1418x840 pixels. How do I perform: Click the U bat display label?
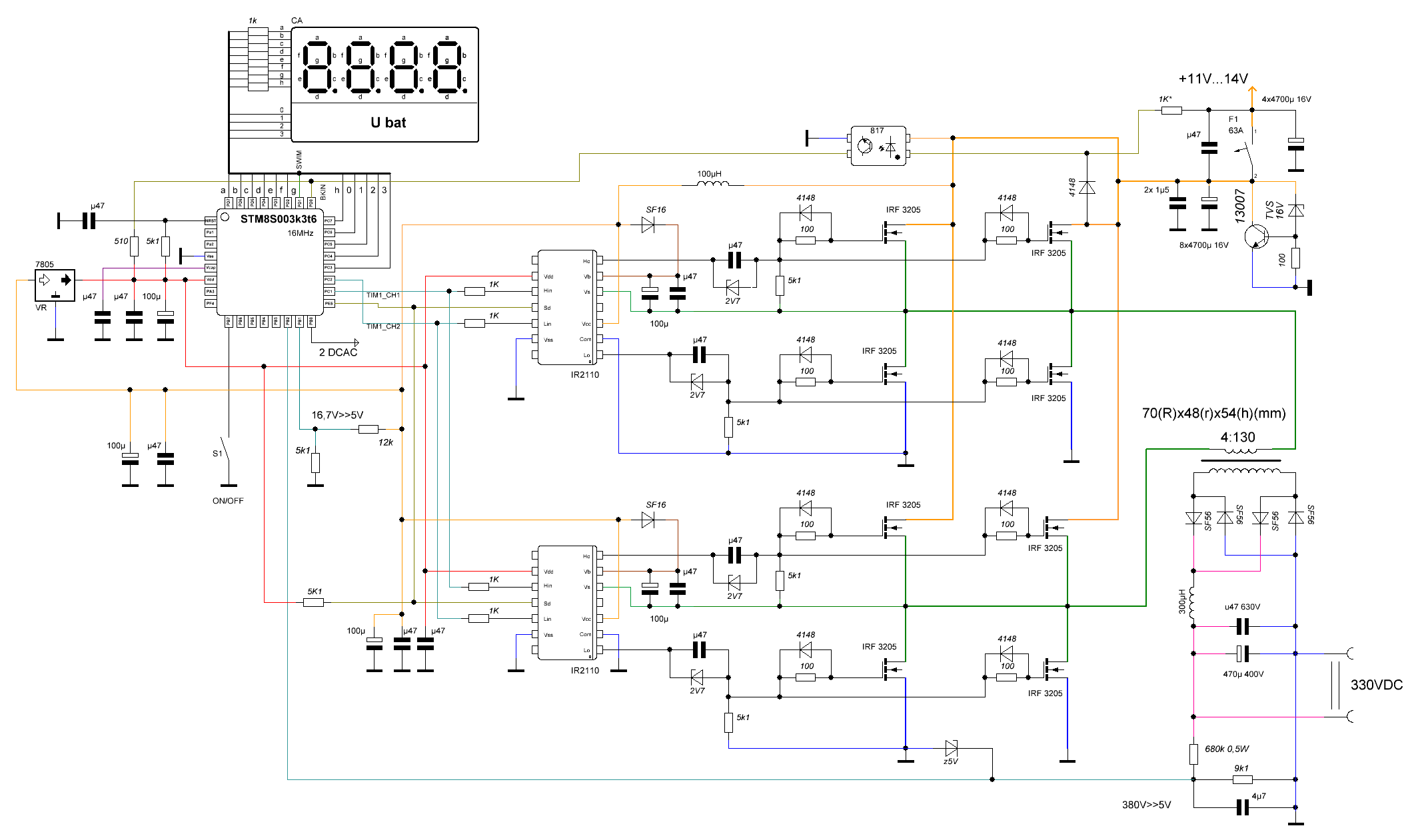coord(388,123)
